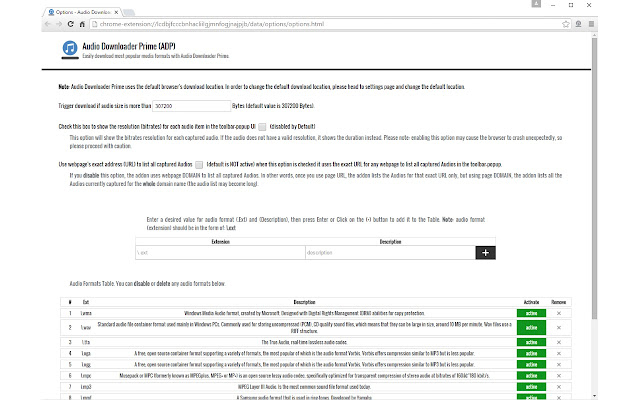Focus the description input field

(390, 253)
